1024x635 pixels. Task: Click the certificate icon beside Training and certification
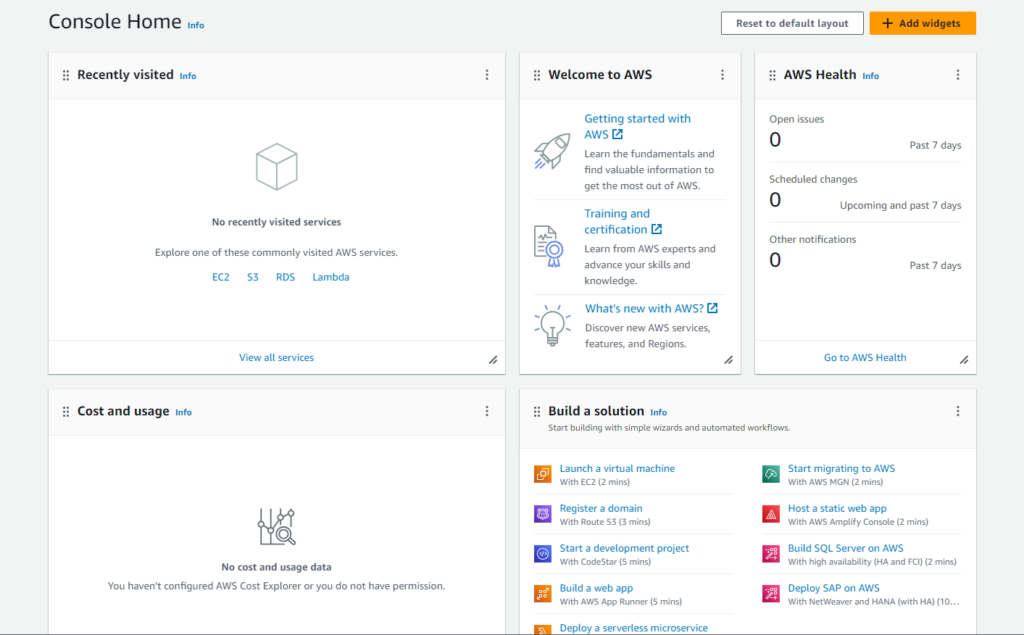click(x=549, y=246)
